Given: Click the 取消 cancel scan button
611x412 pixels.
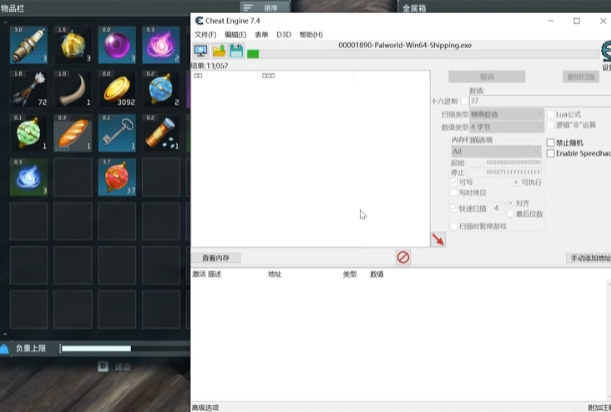Looking at the screenshot, I should tap(487, 77).
